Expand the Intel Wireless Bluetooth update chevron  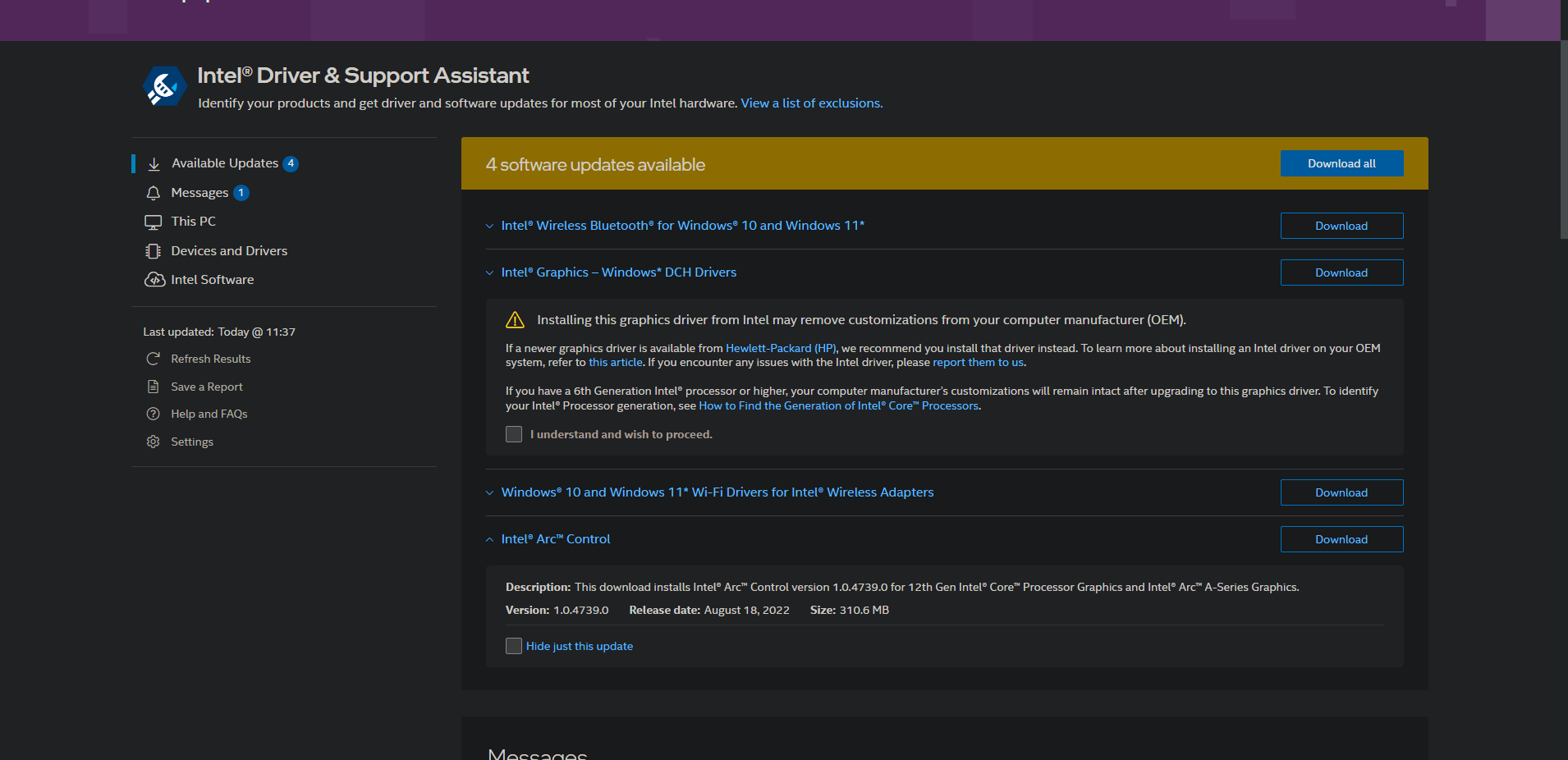[x=490, y=227]
